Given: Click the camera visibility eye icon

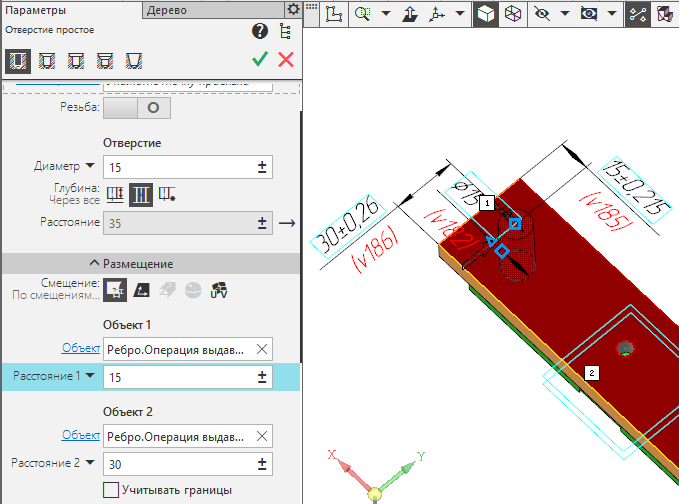Looking at the screenshot, I should click(x=588, y=14).
